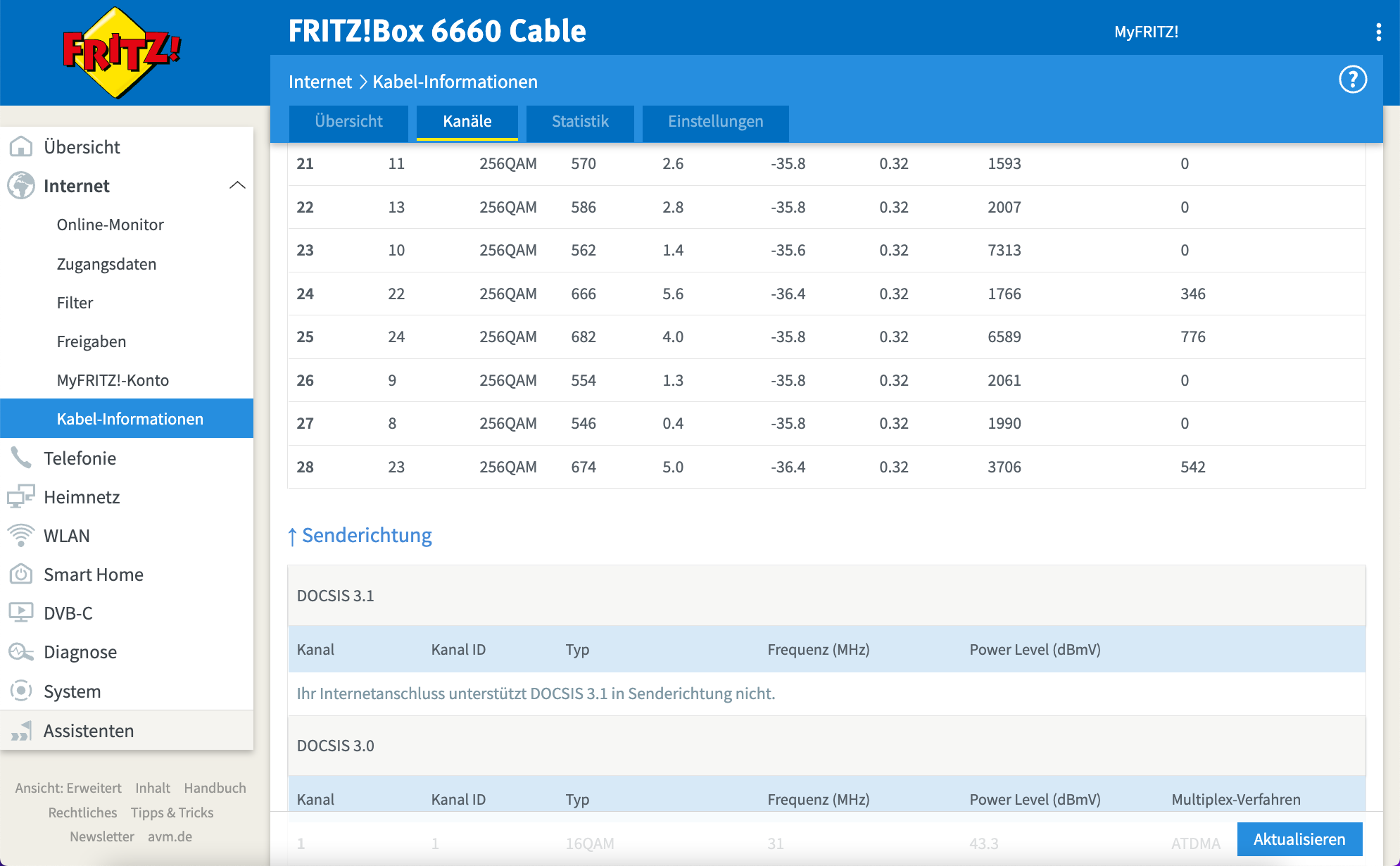Select Kabel-Informationen in sidebar
Screen dimensions: 1400x866
pos(127,419)
